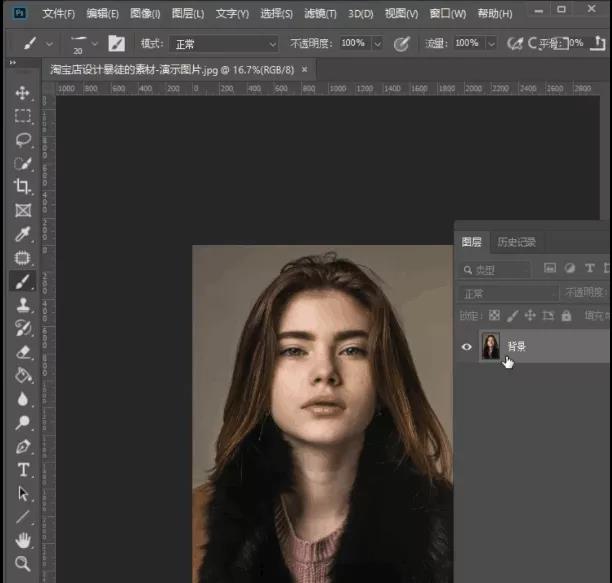Activate the Crop tool
Viewport: 612px width, 583px height.
click(22, 187)
